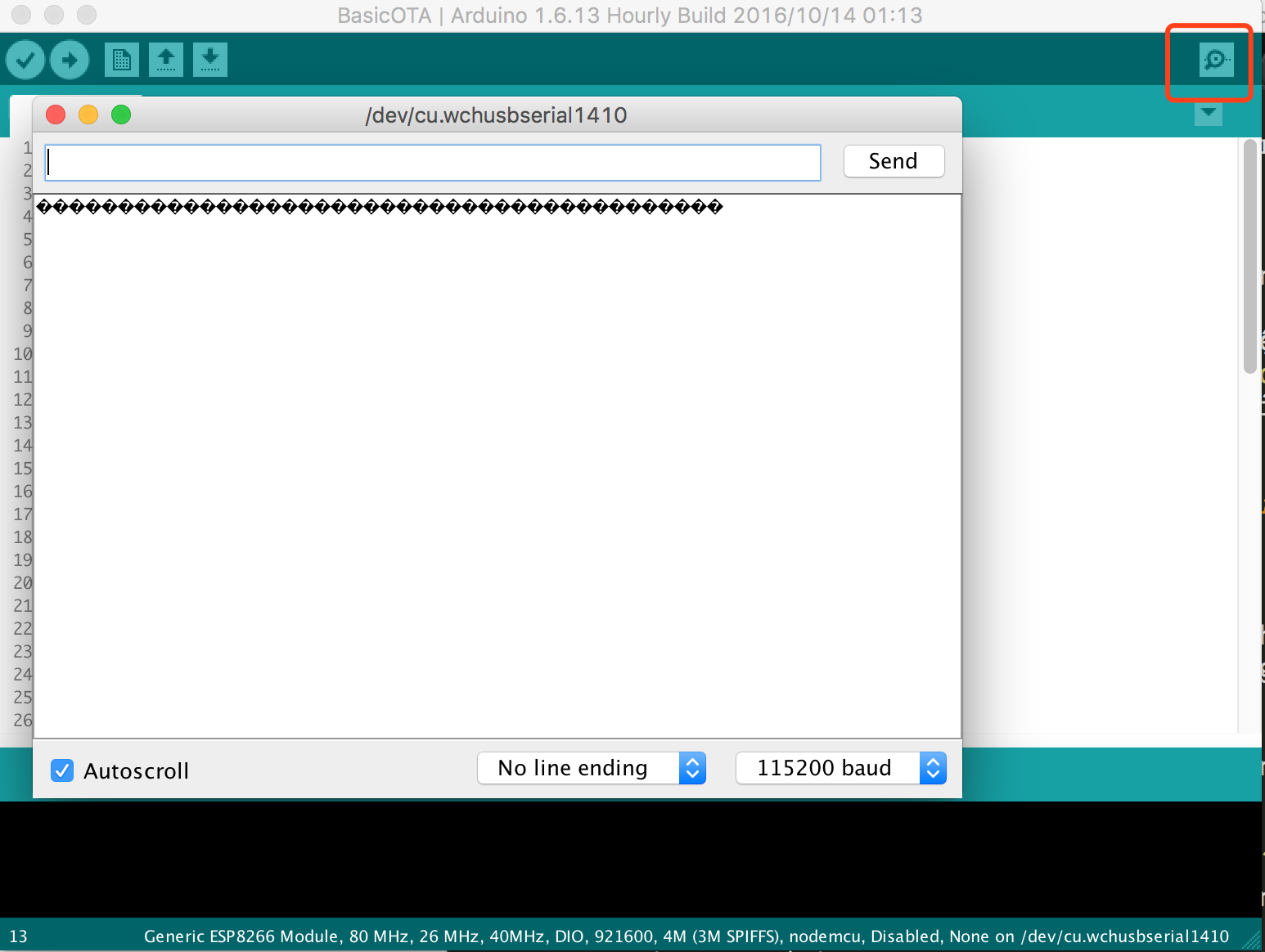Close the serial monitor window red button
Screen dimensions: 1265x952
click(x=56, y=115)
